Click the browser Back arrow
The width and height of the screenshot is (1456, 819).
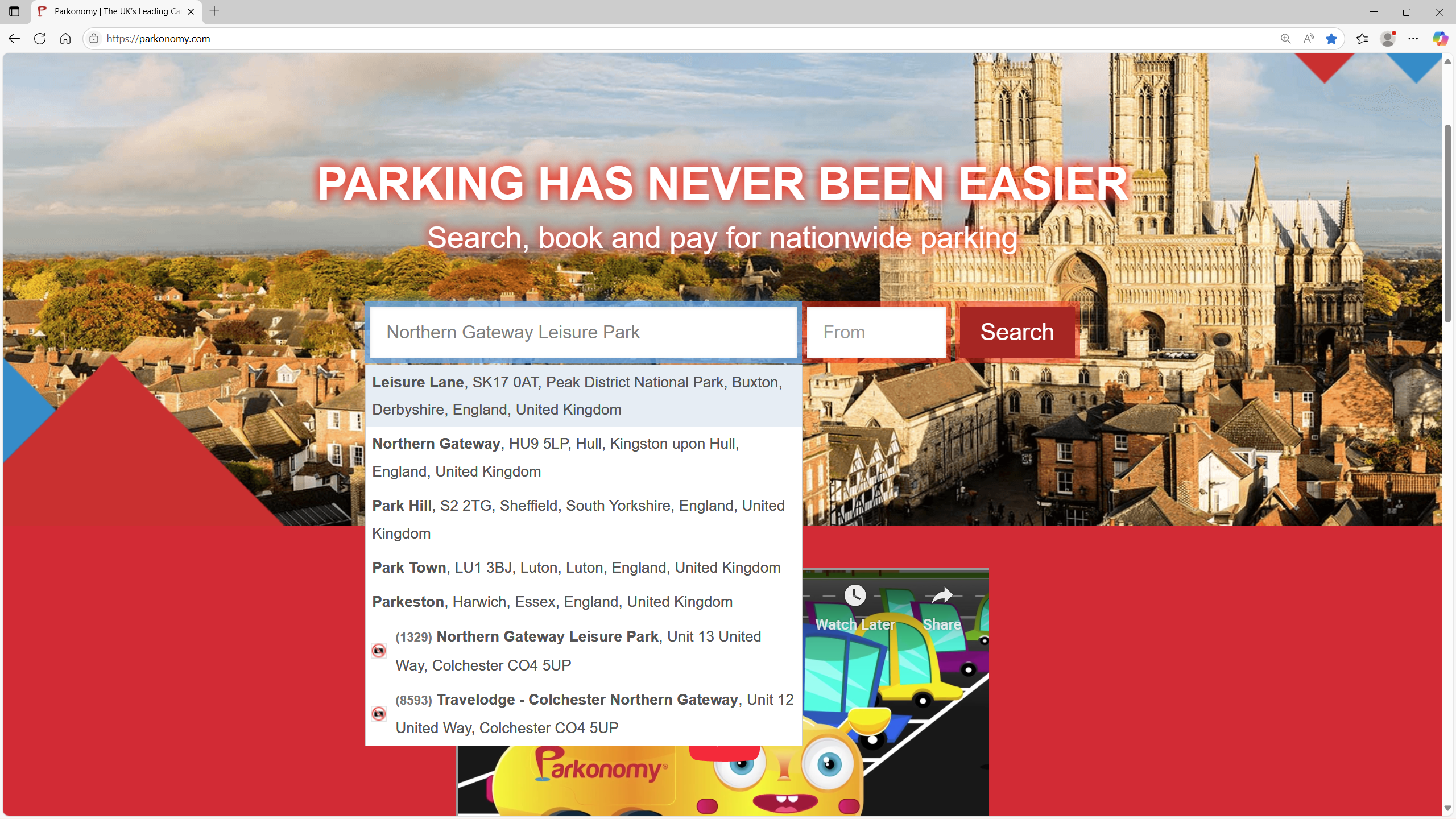14,39
